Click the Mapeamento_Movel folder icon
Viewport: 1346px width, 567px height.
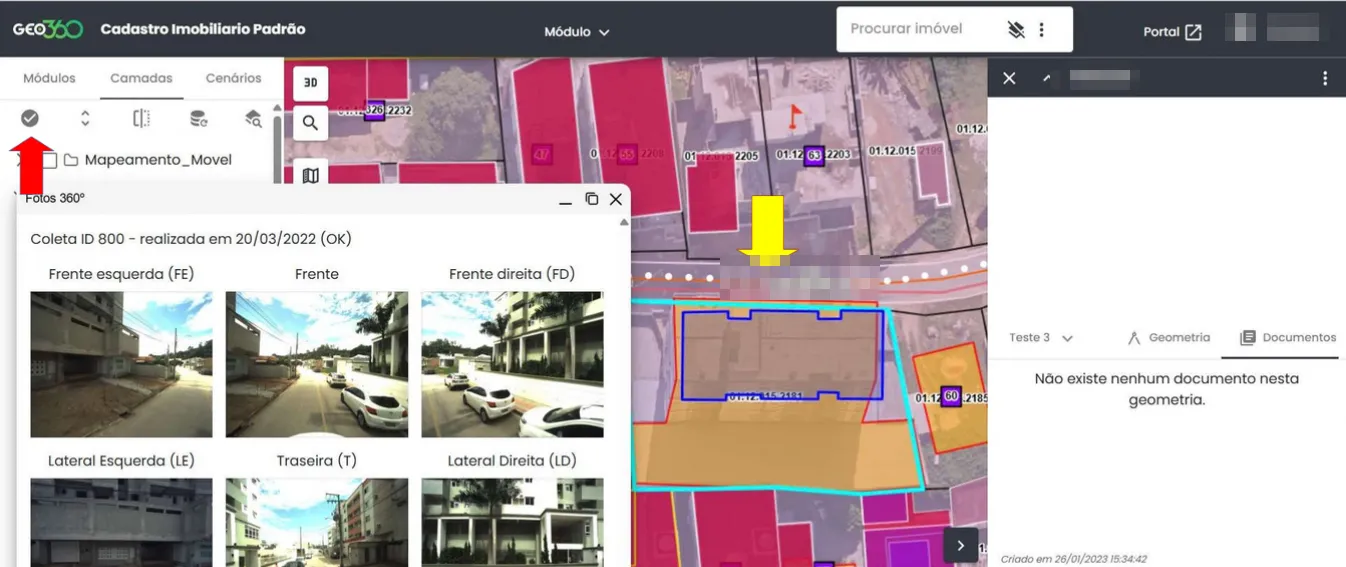pyautogui.click(x=71, y=160)
